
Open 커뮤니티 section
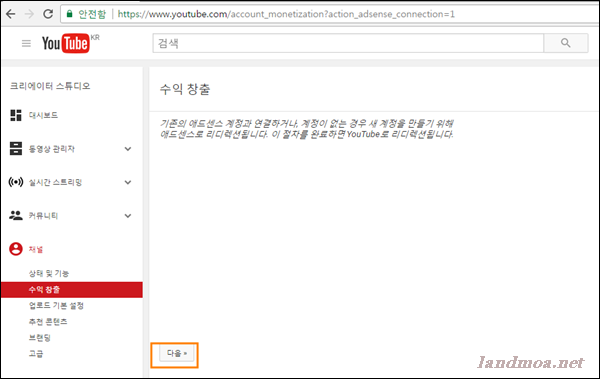coord(43,216)
